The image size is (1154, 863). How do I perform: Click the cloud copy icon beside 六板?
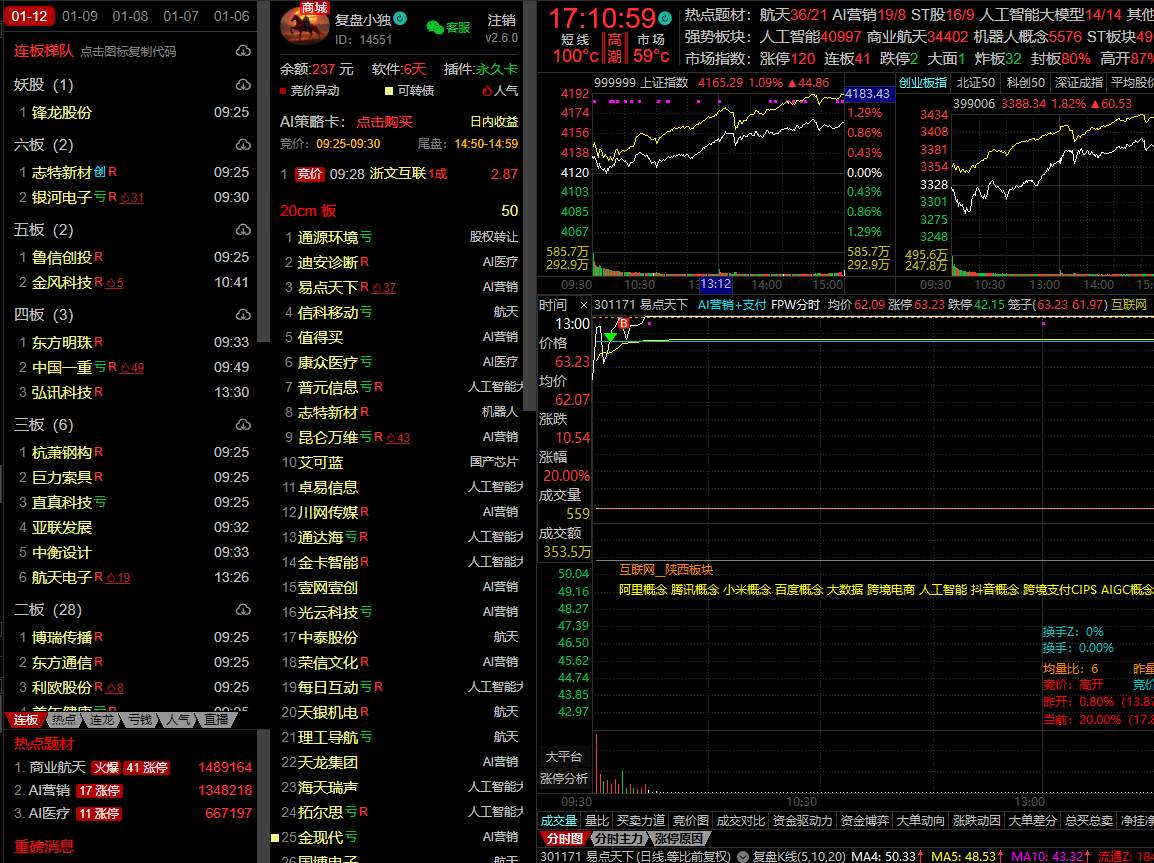(243, 145)
